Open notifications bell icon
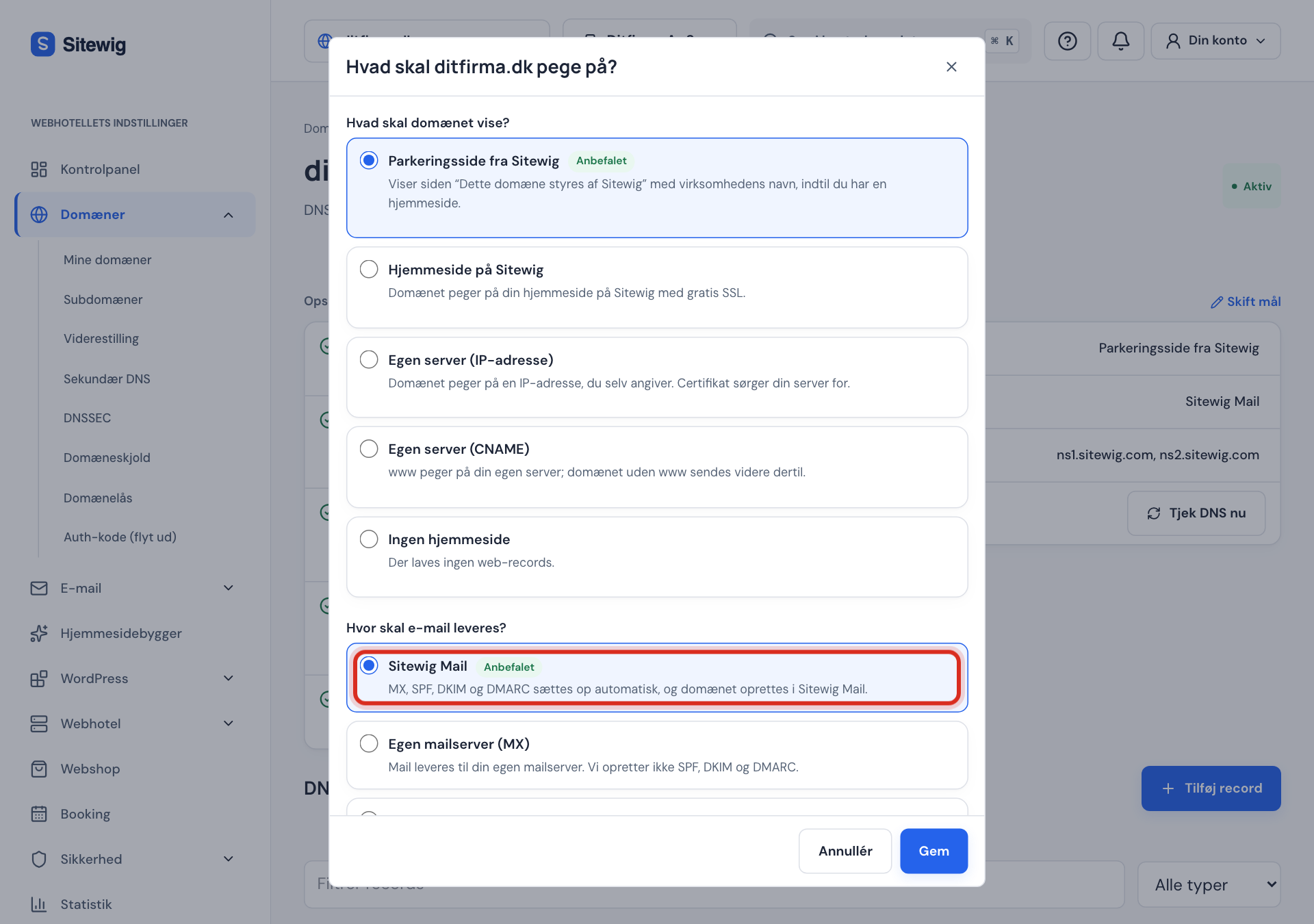1314x924 pixels. (x=1120, y=41)
